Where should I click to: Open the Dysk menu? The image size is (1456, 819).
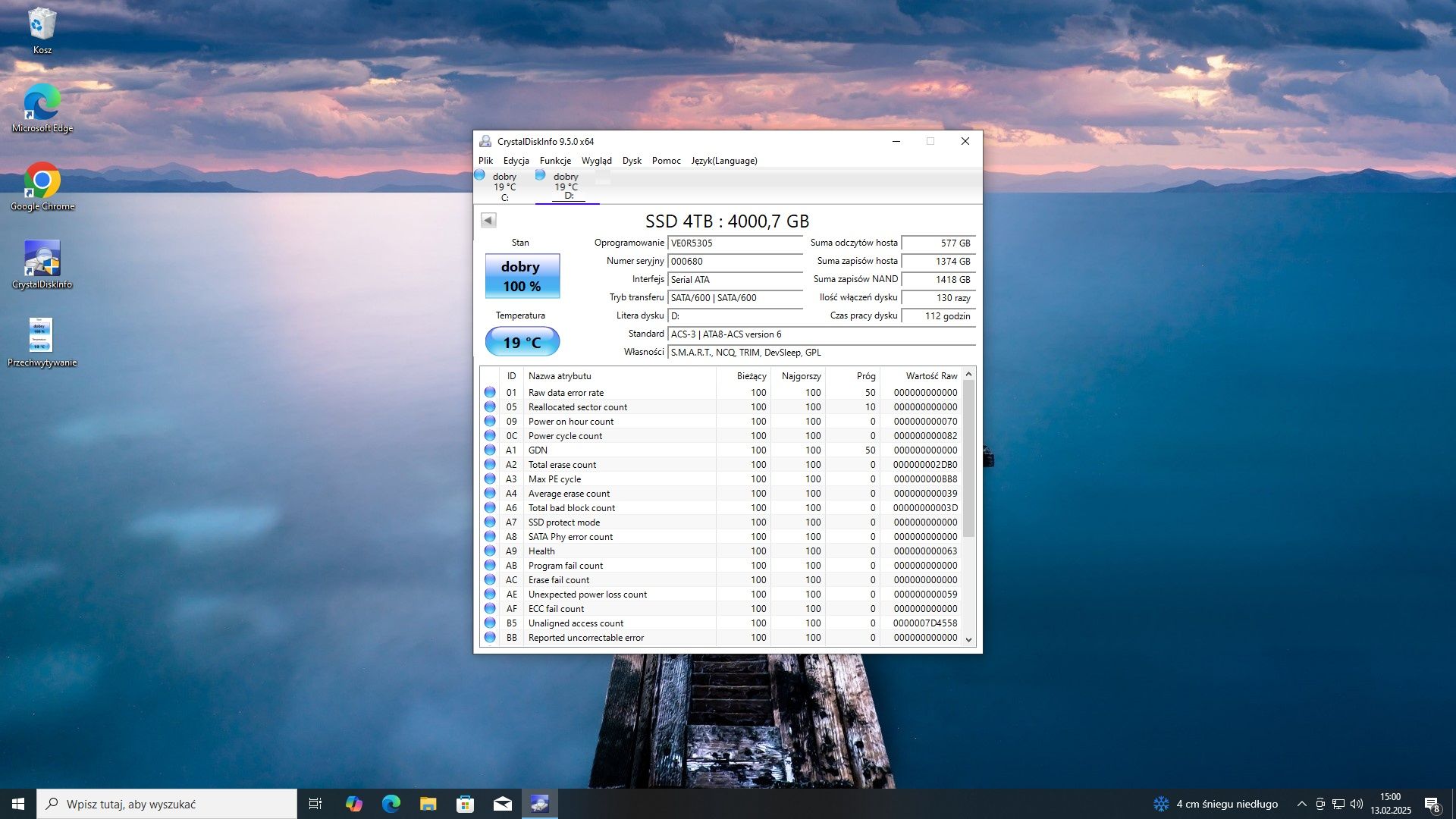point(632,161)
